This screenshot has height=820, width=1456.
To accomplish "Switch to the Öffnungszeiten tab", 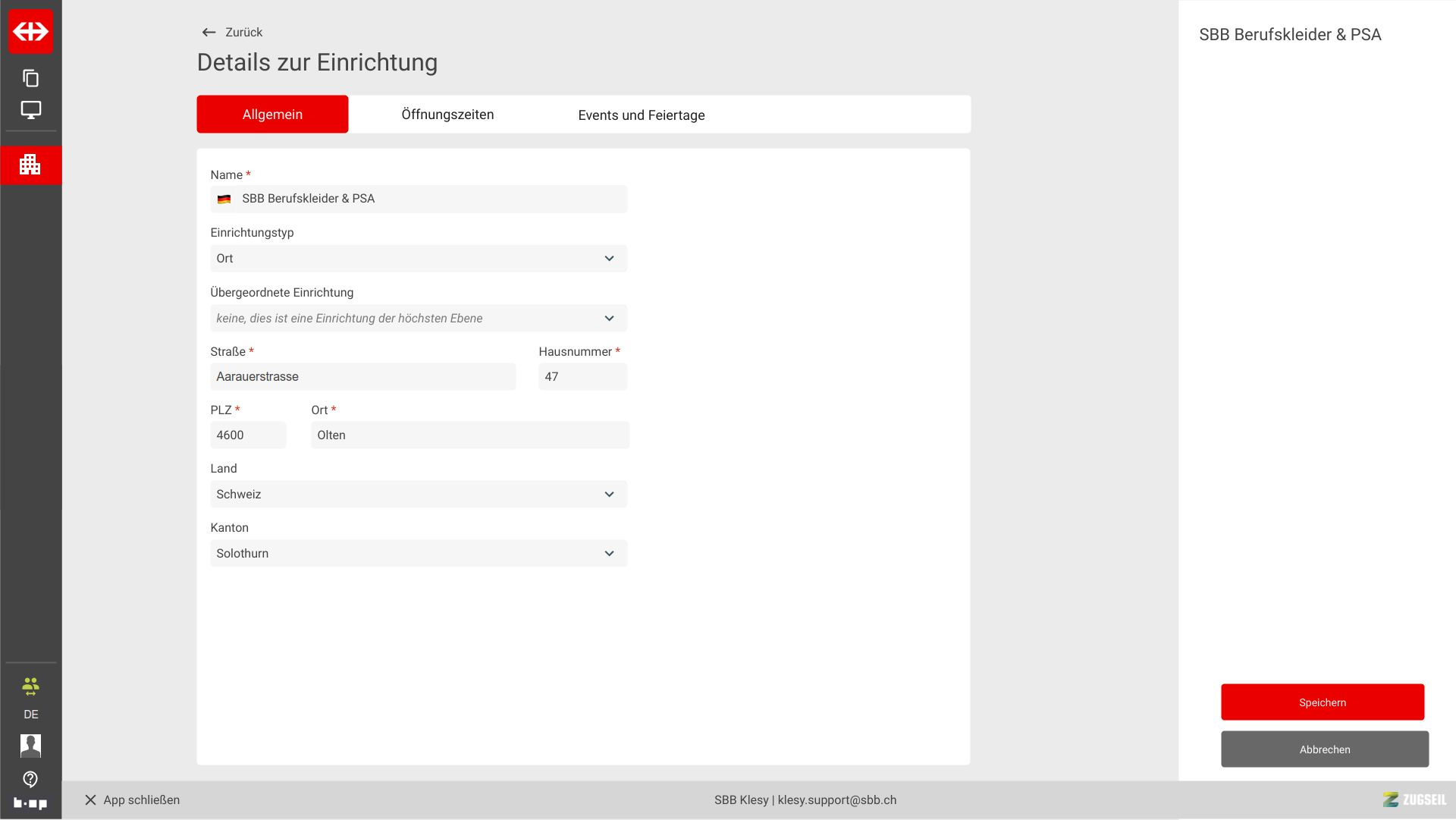I will [447, 115].
